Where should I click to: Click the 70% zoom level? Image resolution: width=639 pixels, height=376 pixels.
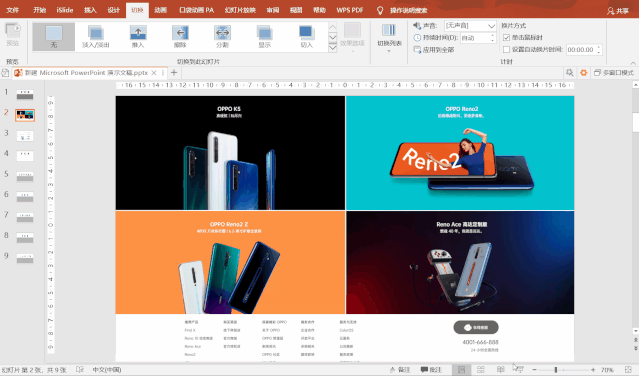tap(607, 370)
